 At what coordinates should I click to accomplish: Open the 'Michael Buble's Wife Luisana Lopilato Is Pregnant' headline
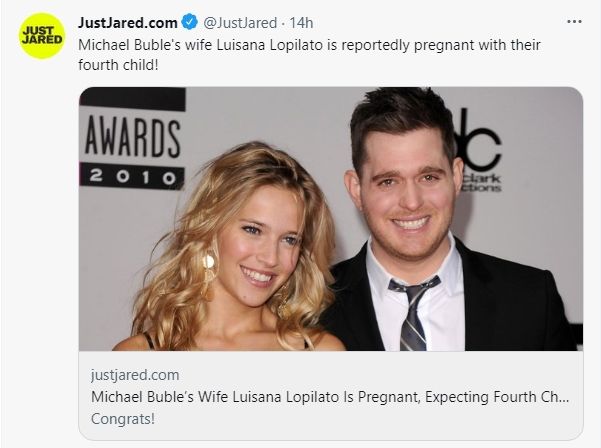click(x=330, y=397)
